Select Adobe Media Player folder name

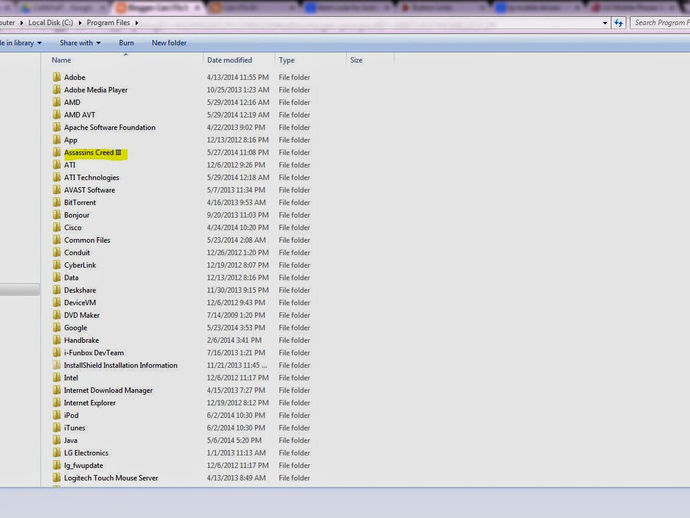pos(96,90)
